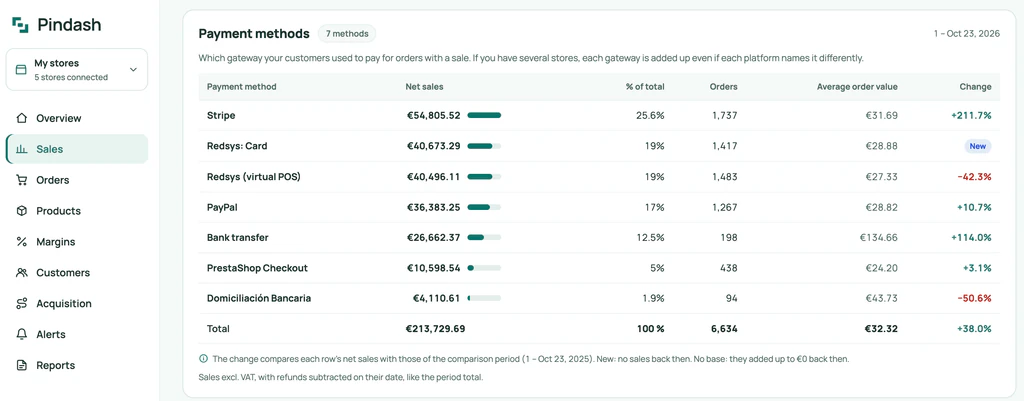Click the New badge on Redsys: Card
Image resolution: width=1024 pixels, height=401 pixels.
click(978, 146)
